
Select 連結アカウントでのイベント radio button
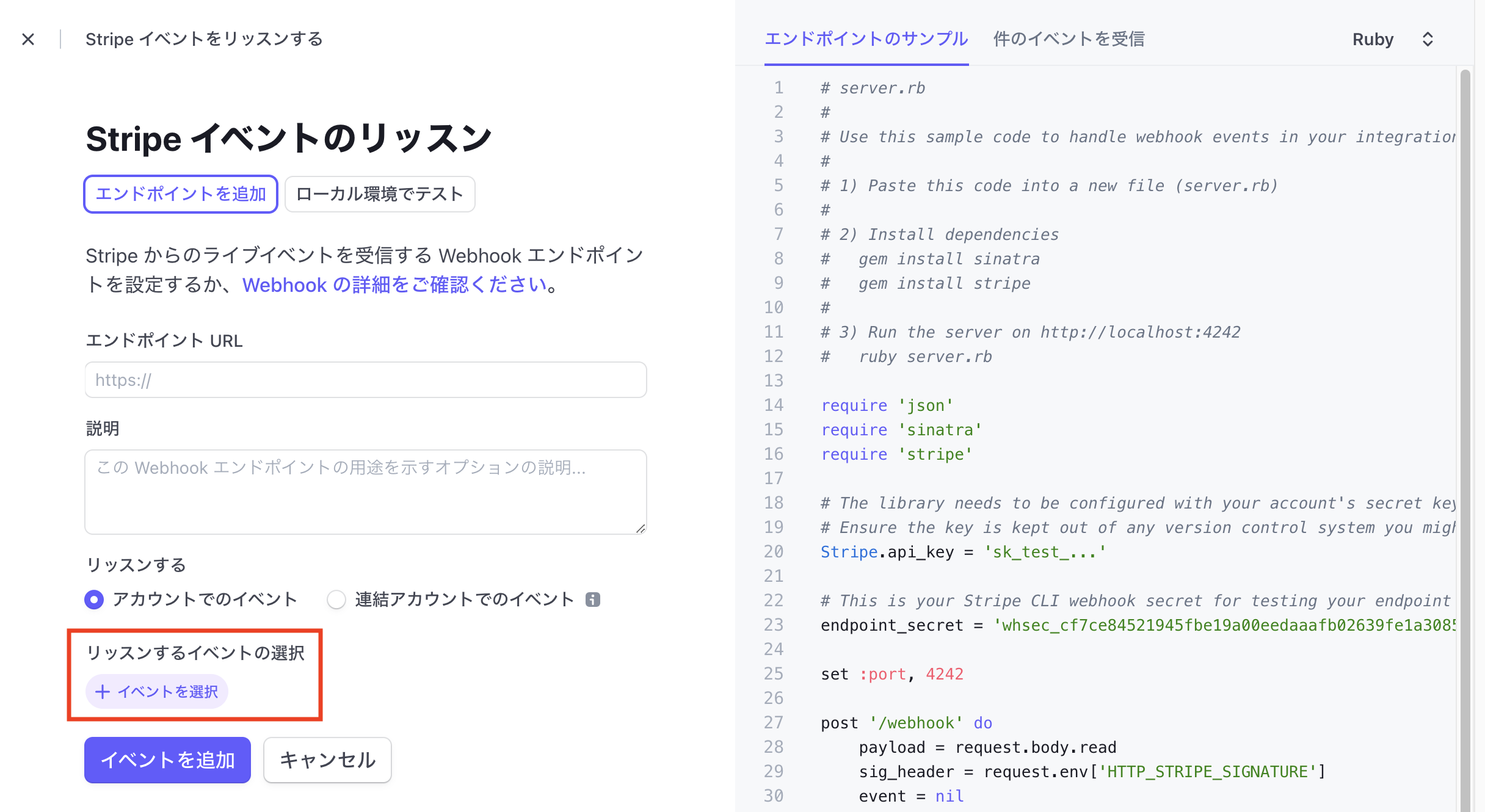click(x=336, y=600)
